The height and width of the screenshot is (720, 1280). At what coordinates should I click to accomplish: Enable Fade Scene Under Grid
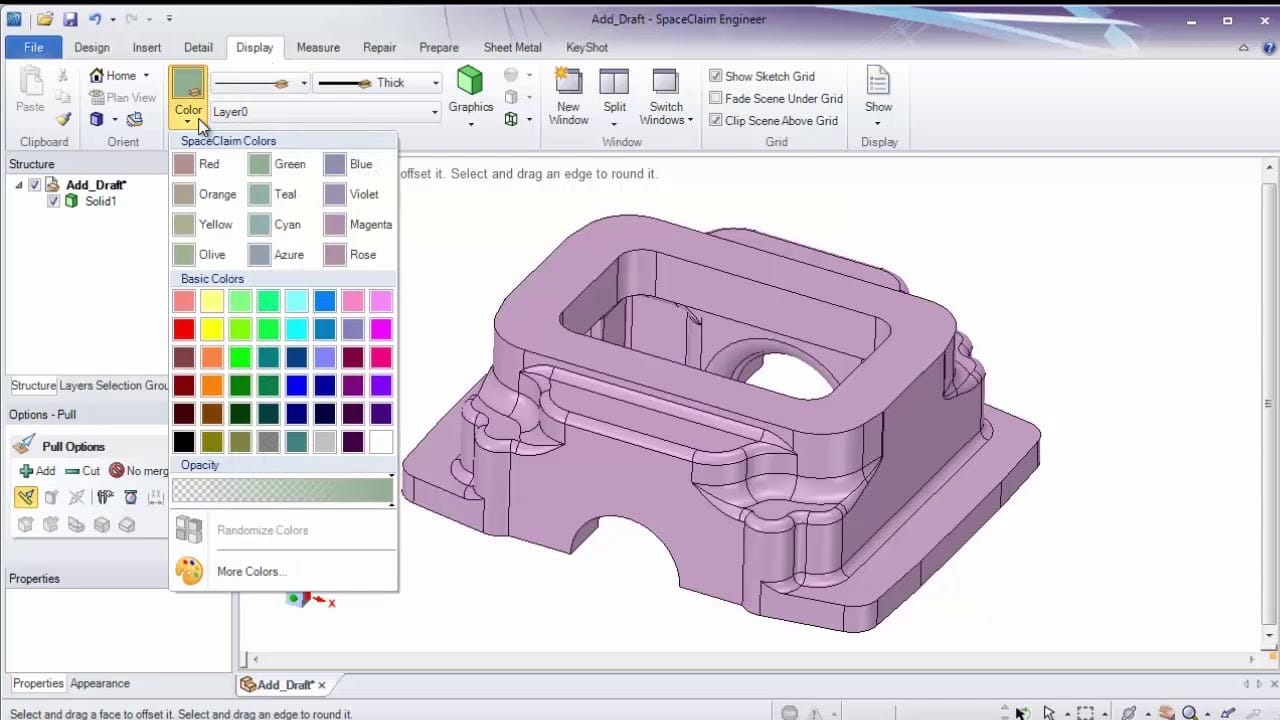point(716,98)
